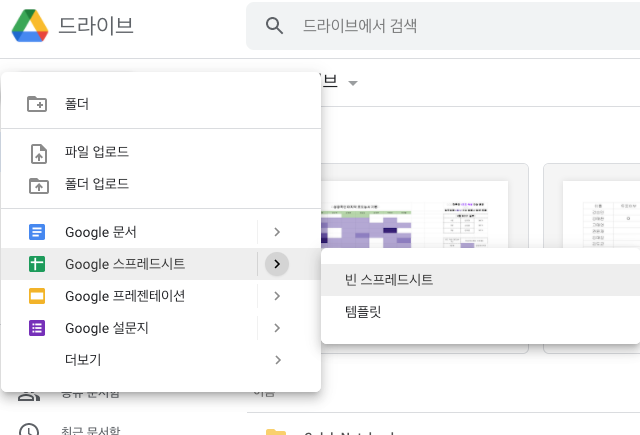Click the search magnifier icon

pos(274,26)
